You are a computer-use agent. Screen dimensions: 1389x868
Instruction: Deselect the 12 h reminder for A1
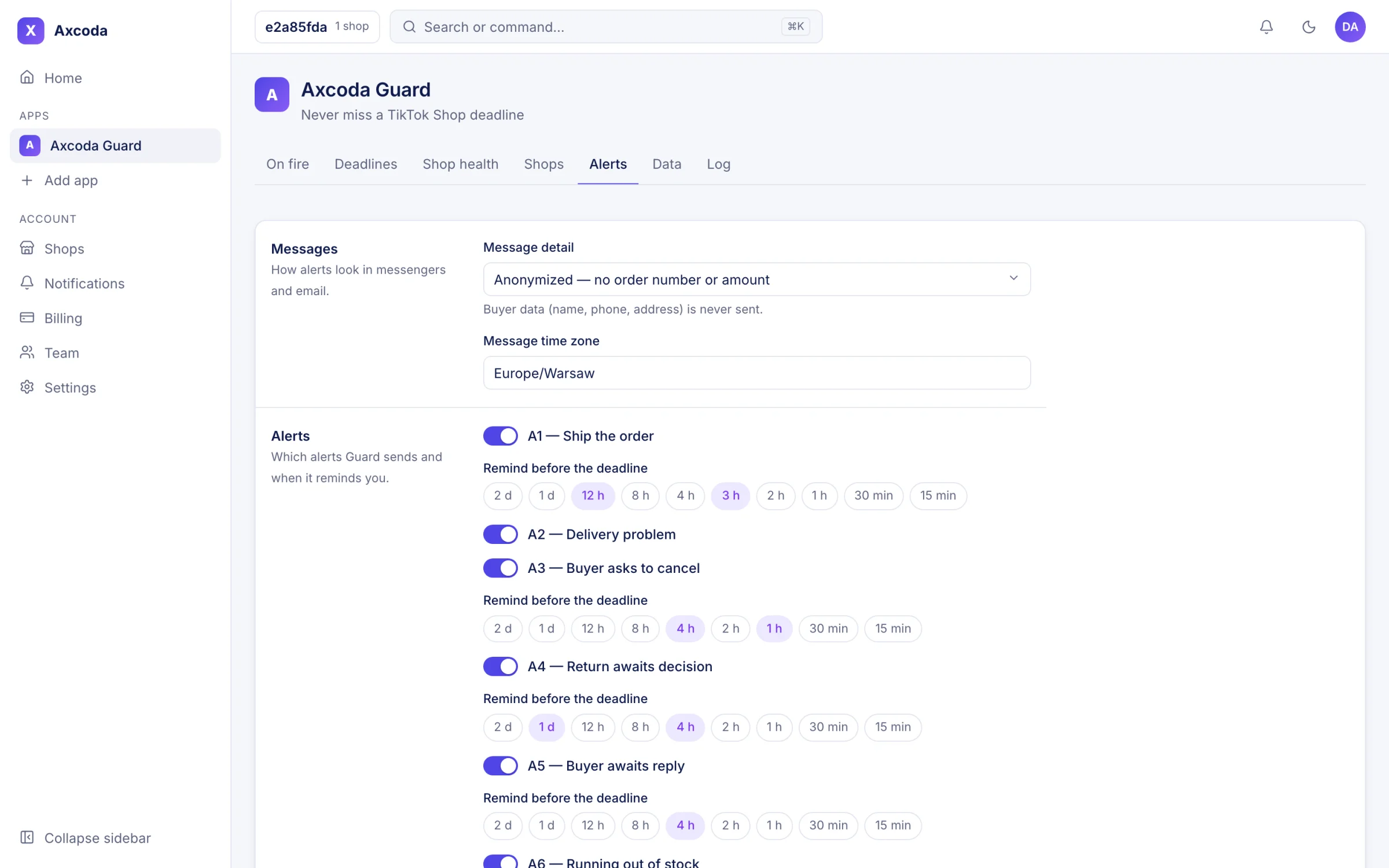click(593, 495)
